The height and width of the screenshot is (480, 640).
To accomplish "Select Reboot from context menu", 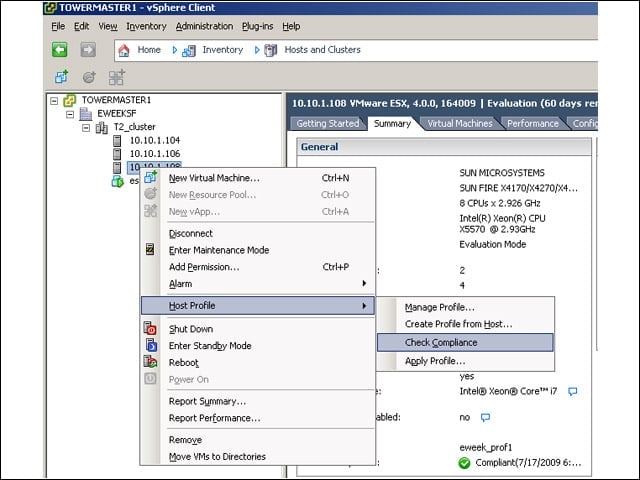I will [258, 362].
